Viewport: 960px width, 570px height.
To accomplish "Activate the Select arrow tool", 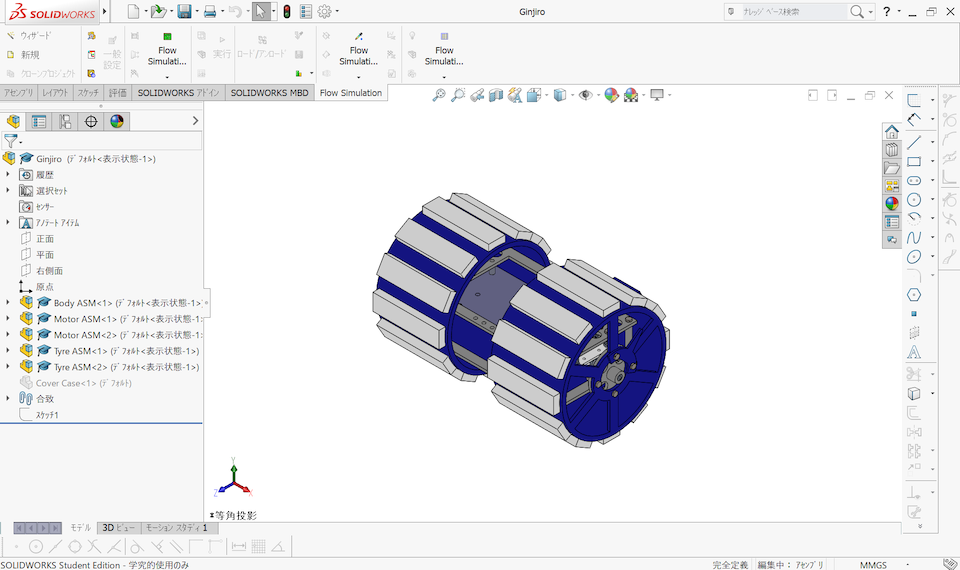I will [261, 11].
